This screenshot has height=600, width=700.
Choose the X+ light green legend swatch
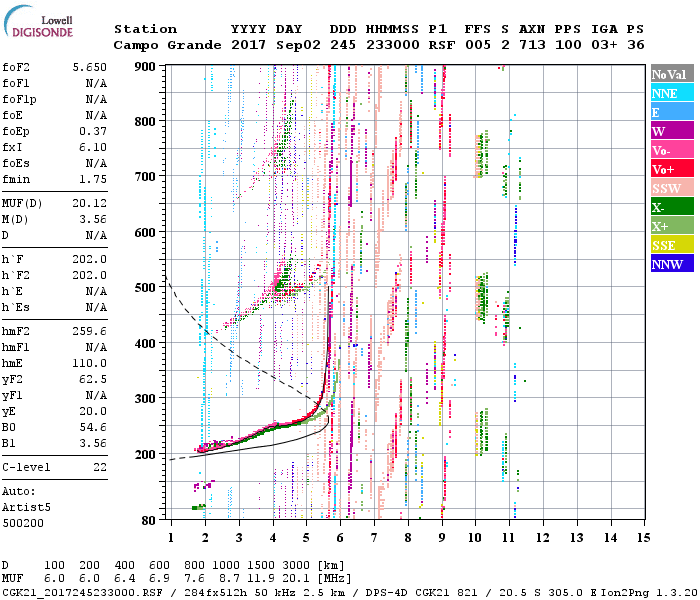click(670, 227)
